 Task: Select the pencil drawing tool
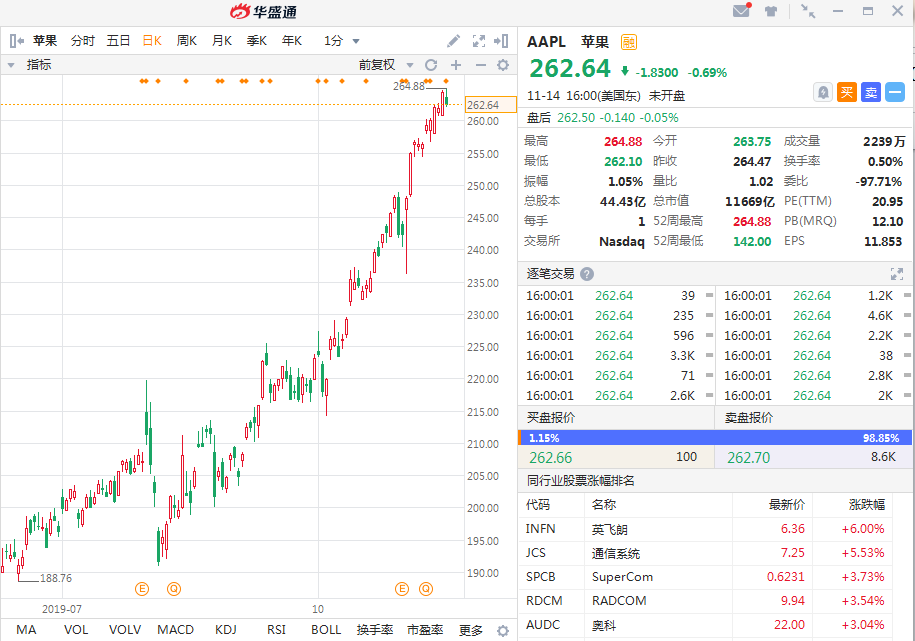pos(453,41)
